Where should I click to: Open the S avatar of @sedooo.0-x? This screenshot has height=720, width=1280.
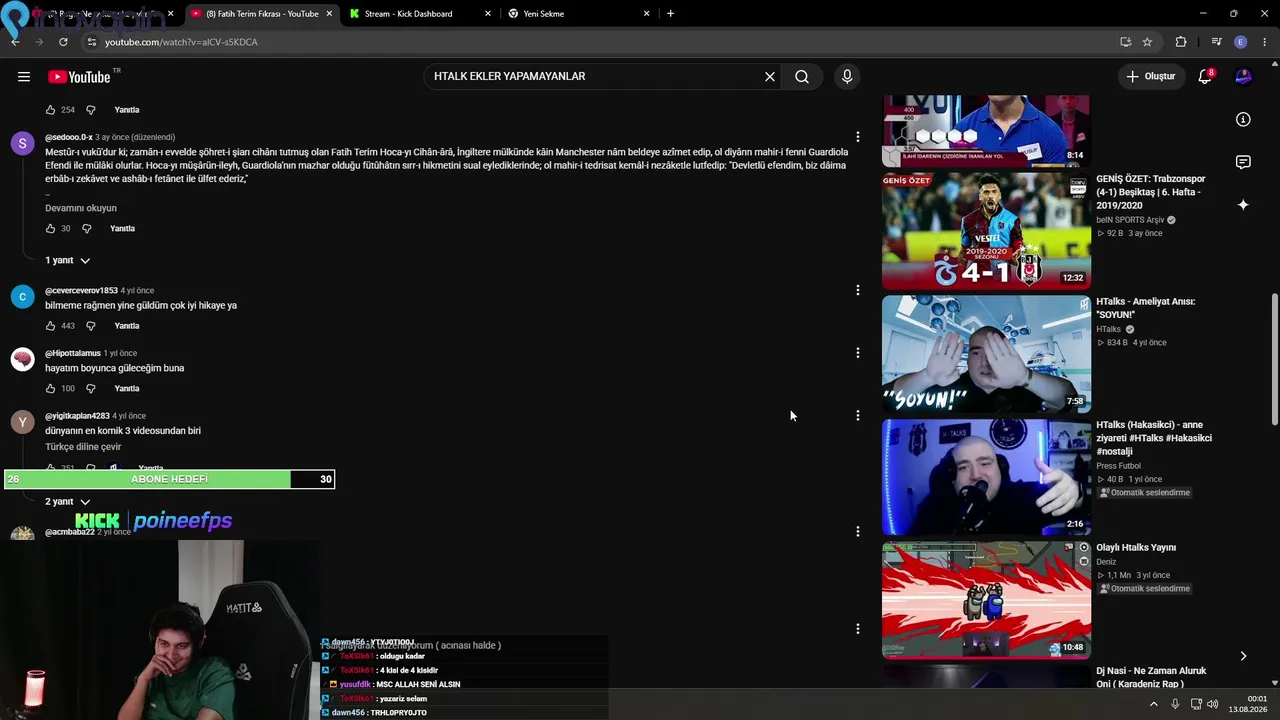click(22, 143)
